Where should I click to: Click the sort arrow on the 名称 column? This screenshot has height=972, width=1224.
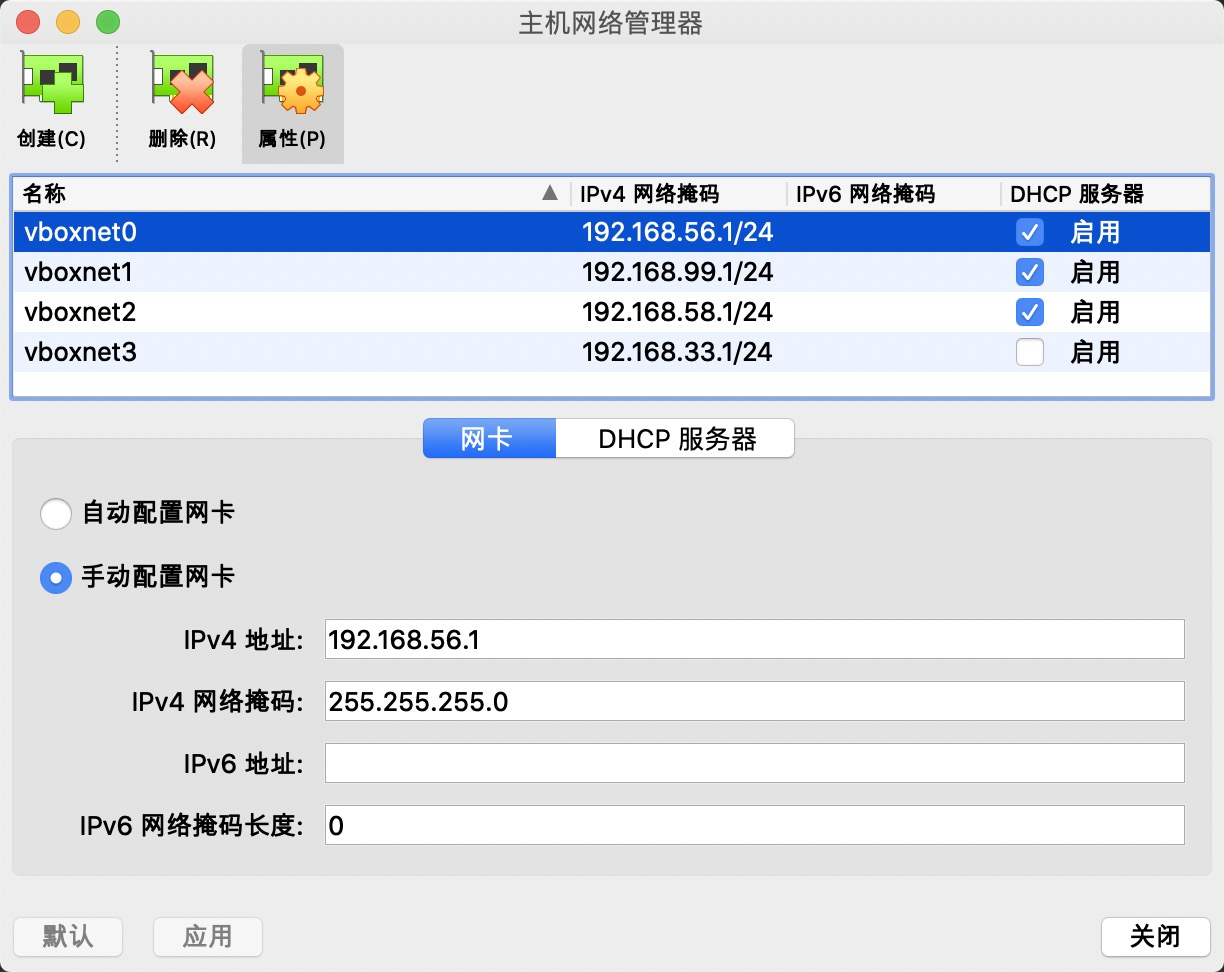549,194
